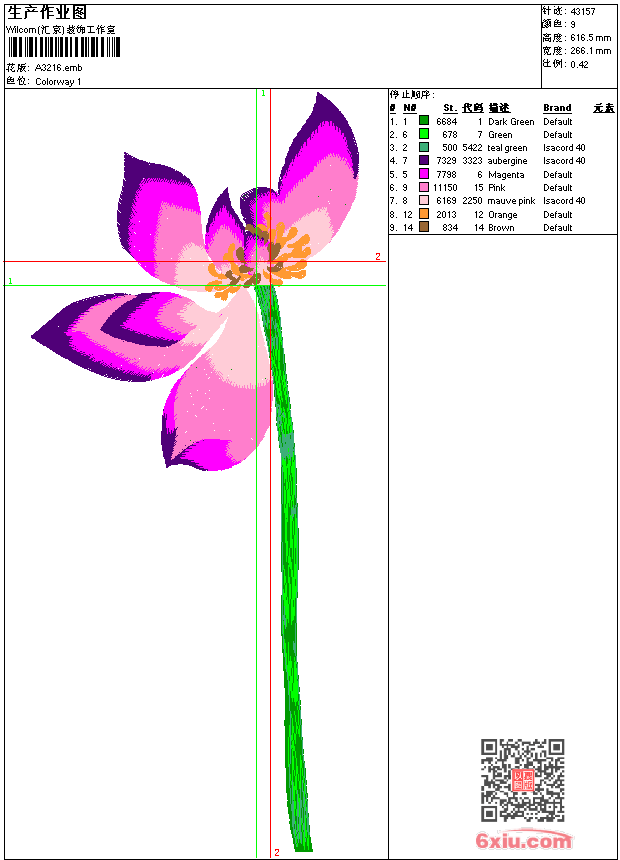Select the bright Green thread swatch
Screen dimensions: 620x860
pos(424,134)
